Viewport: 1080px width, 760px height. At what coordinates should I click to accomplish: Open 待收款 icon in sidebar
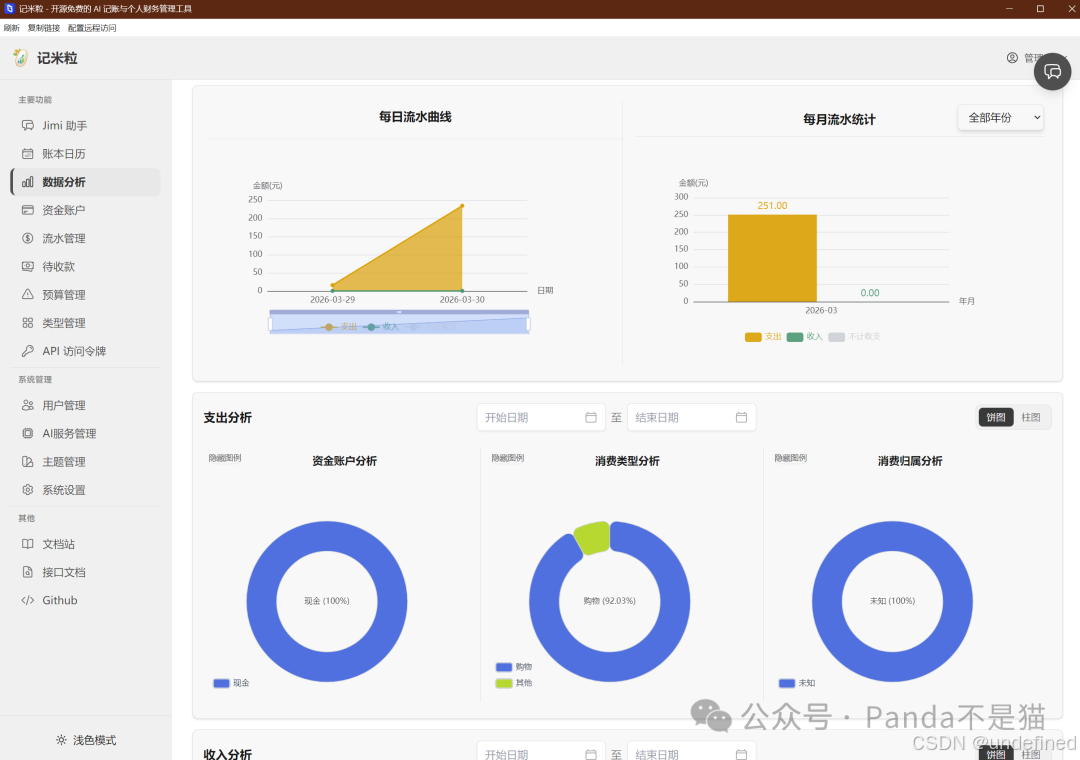pyautogui.click(x=28, y=267)
